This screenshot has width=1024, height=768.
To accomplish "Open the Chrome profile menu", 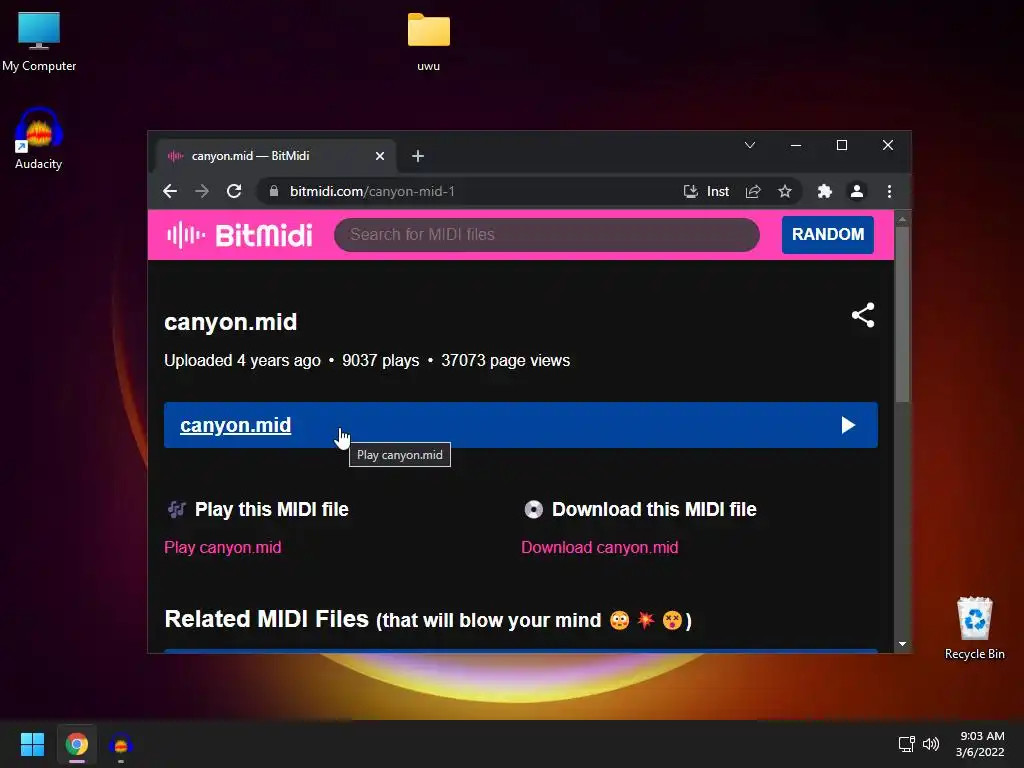I will click(857, 191).
